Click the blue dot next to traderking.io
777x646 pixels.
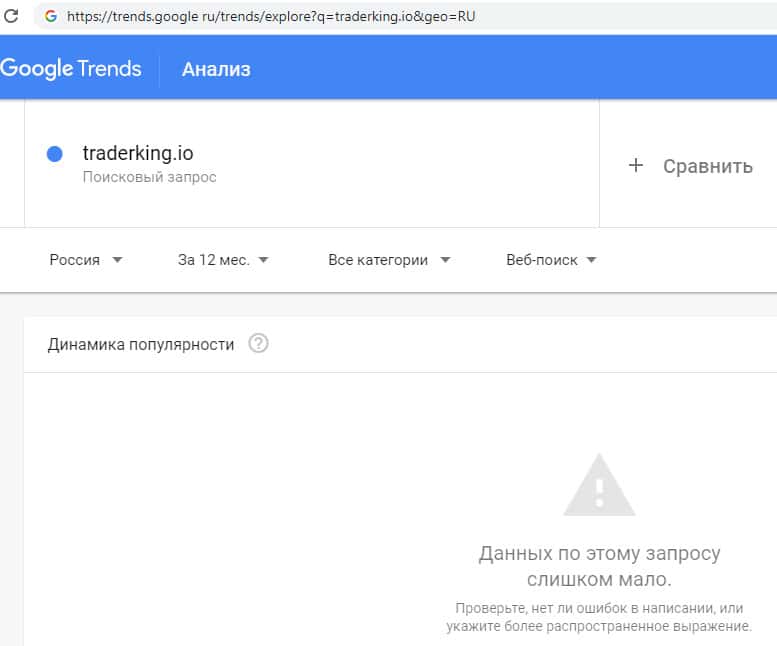pos(55,154)
